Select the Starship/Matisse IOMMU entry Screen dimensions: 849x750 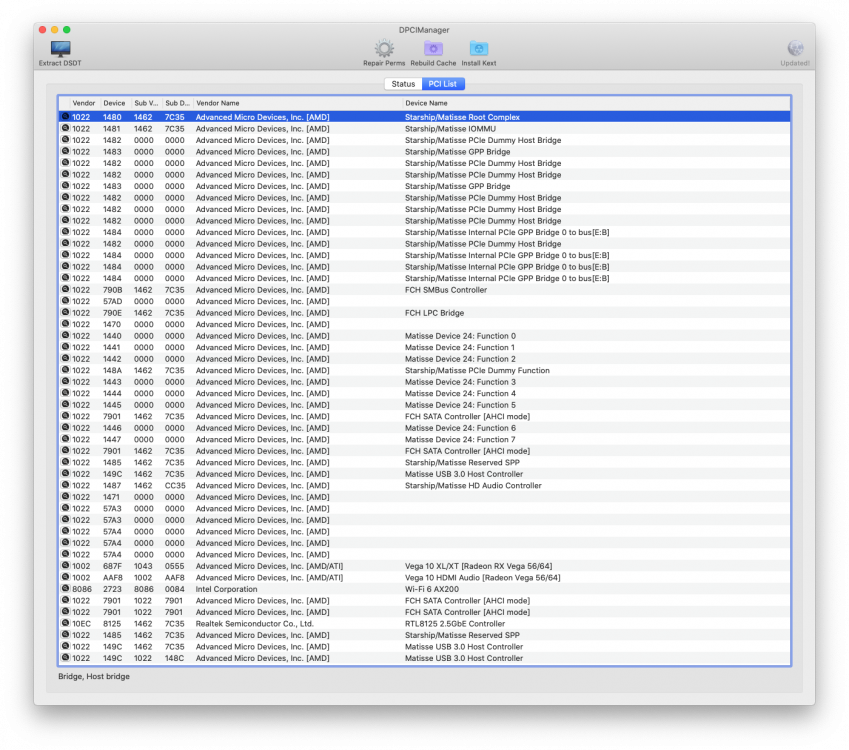click(x=450, y=129)
